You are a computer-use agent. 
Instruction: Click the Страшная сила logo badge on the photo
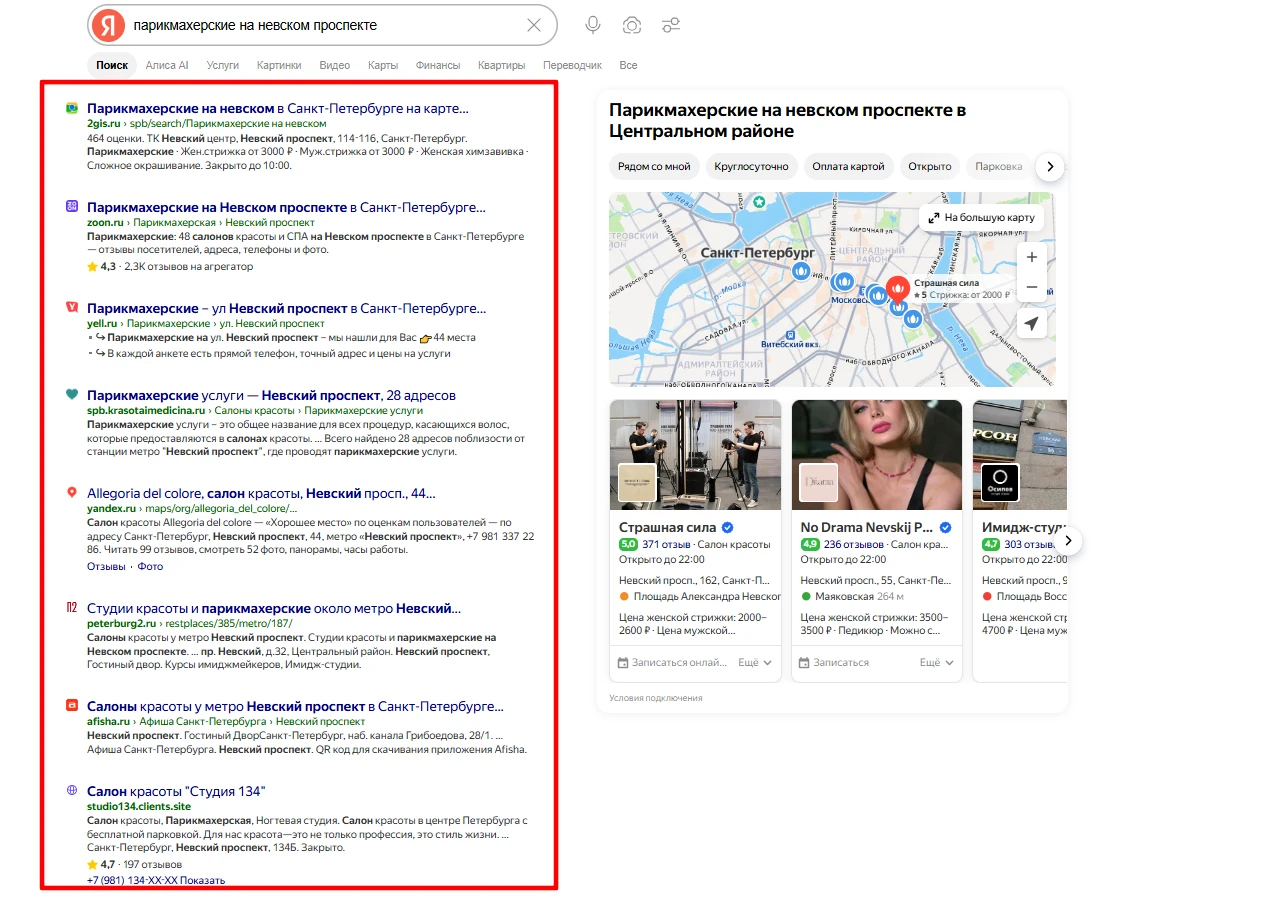point(637,482)
